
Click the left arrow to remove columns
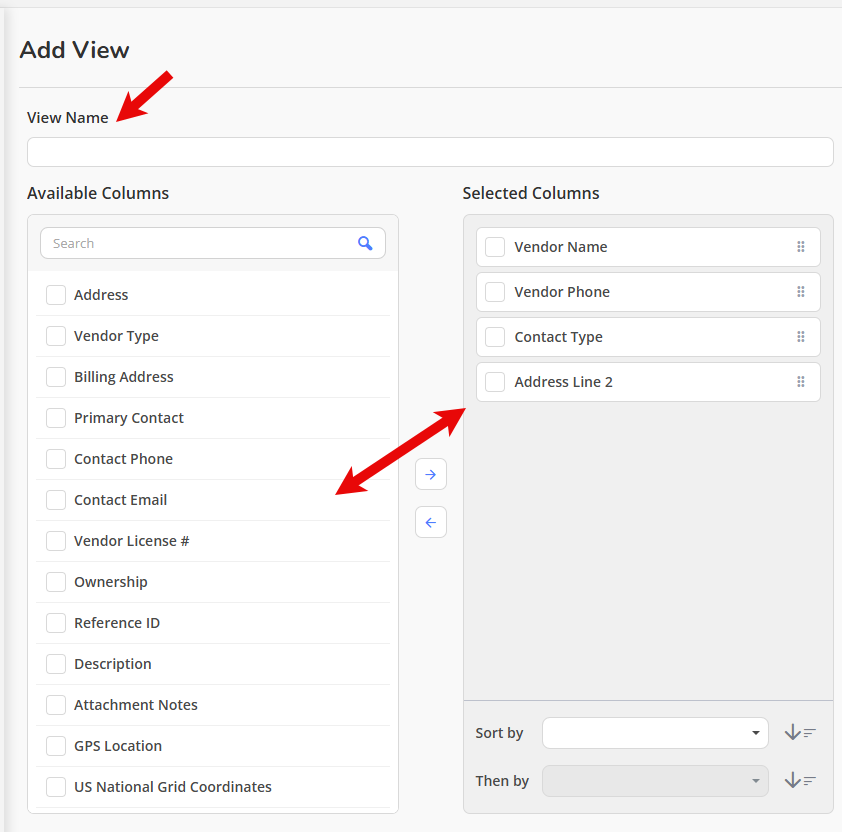click(x=431, y=522)
